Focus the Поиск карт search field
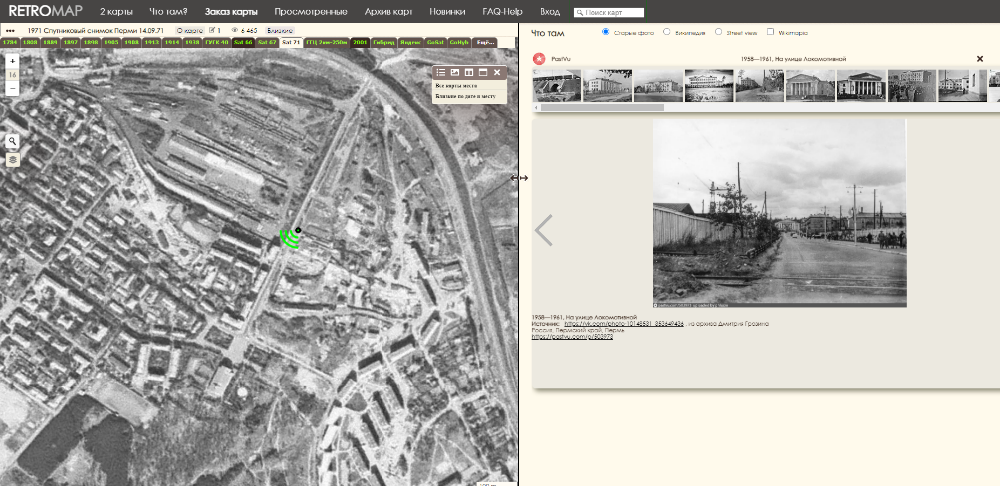This screenshot has width=1000, height=486. coord(609,13)
